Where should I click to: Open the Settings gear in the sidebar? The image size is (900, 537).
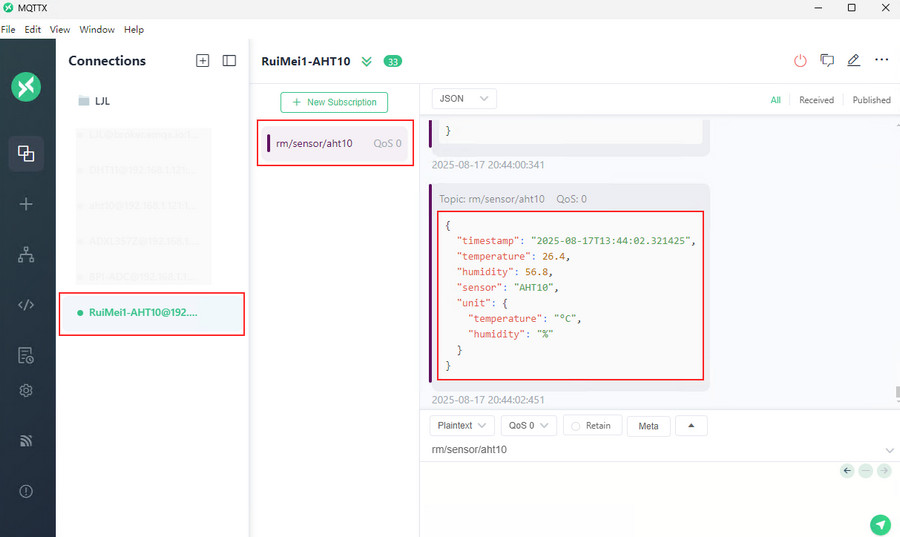(x=26, y=391)
